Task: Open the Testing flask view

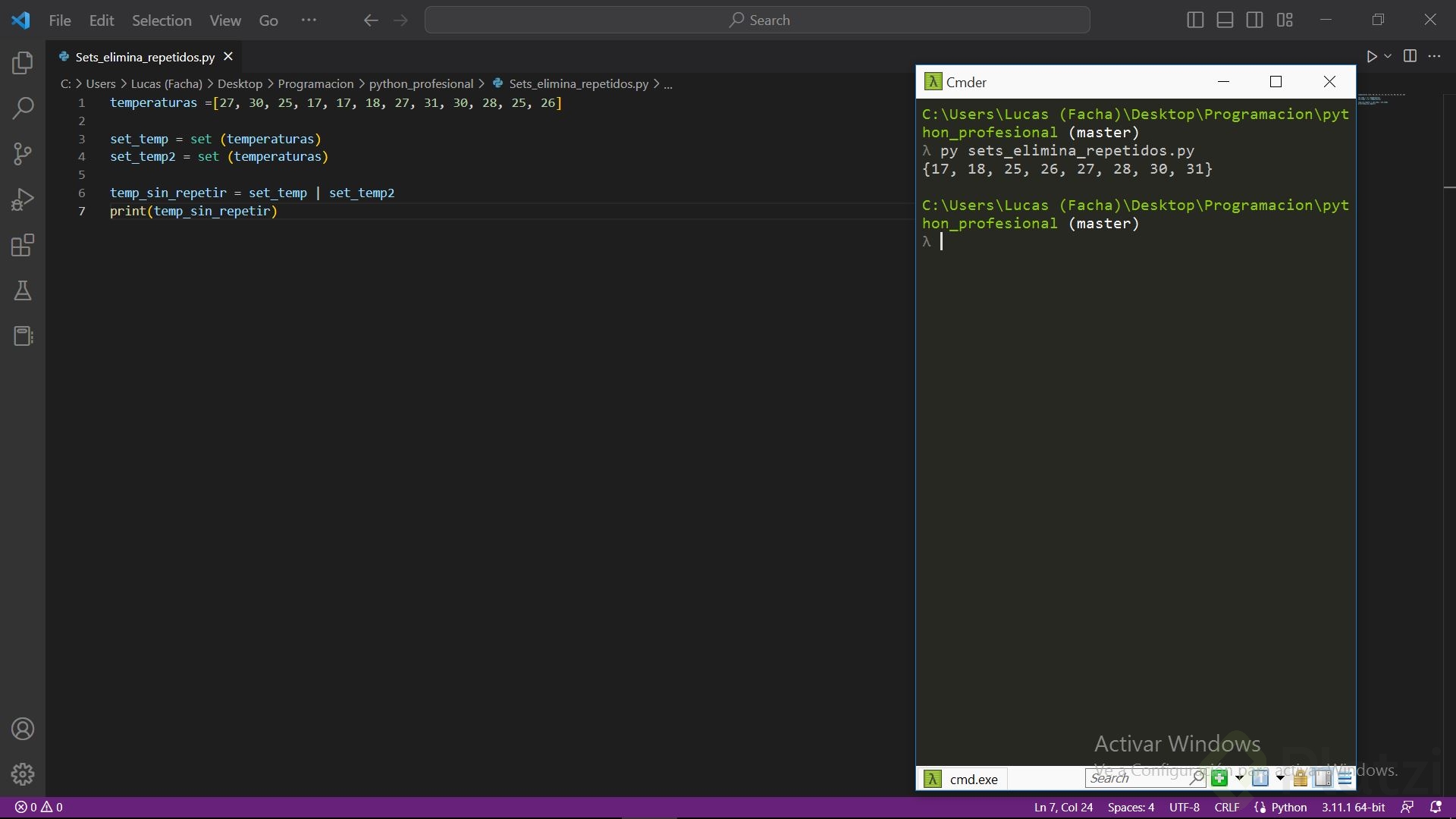Action: [x=23, y=290]
